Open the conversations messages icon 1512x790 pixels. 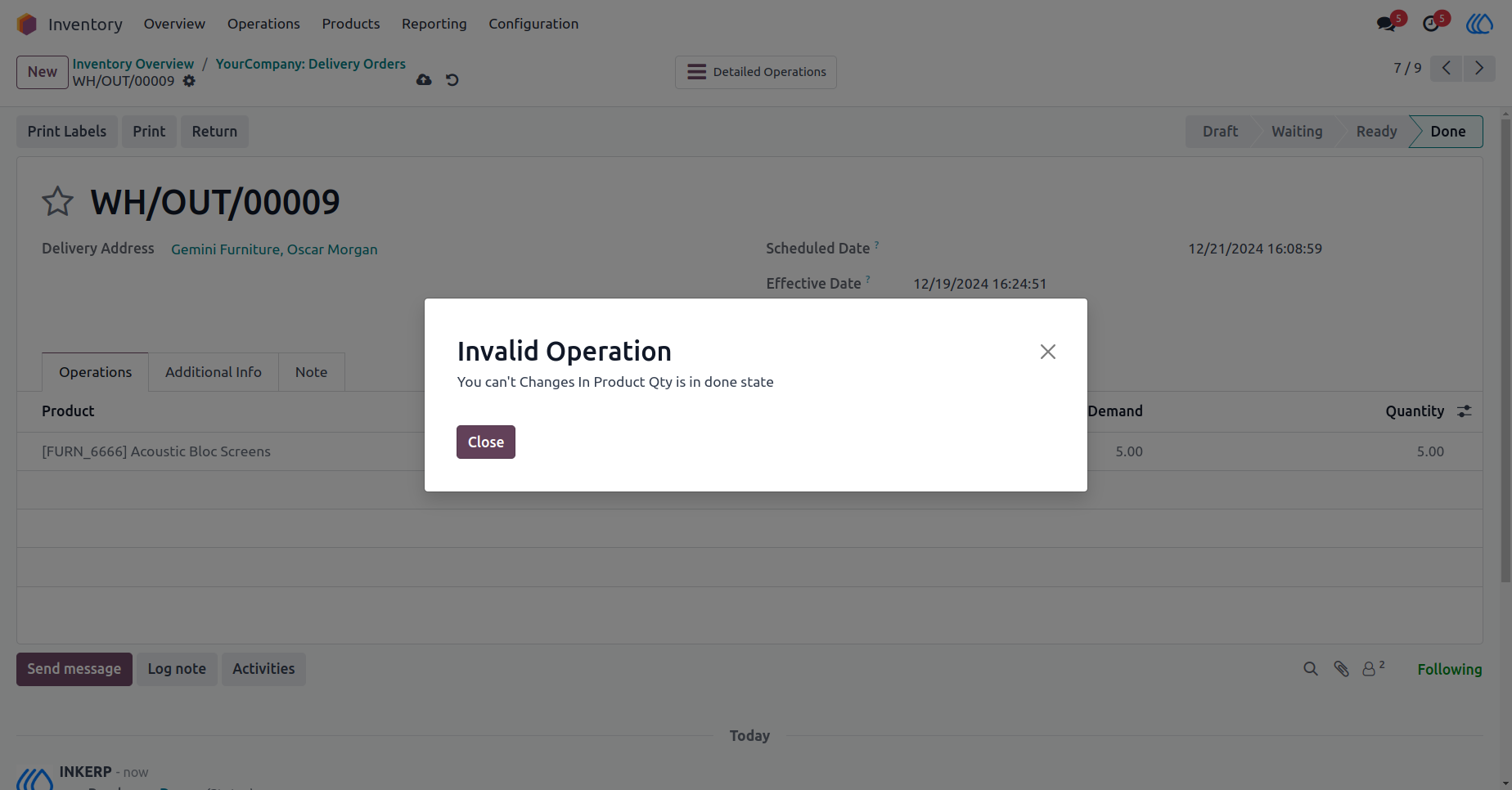click(1387, 24)
